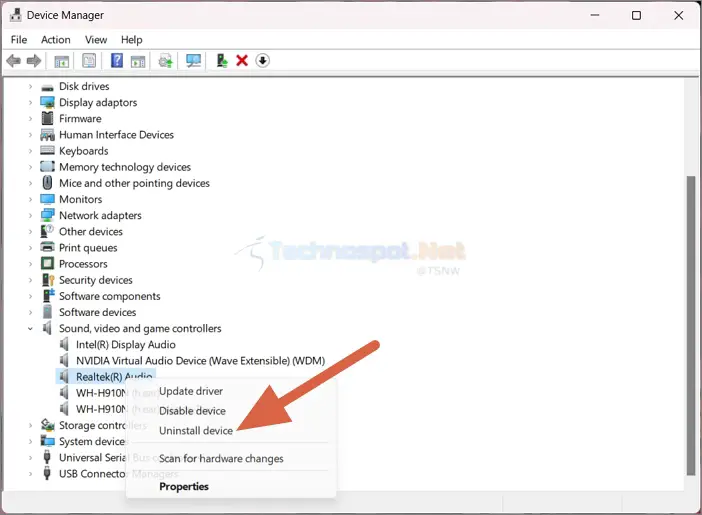
Task: Collapse Sound, video and game controllers
Action: [30, 329]
